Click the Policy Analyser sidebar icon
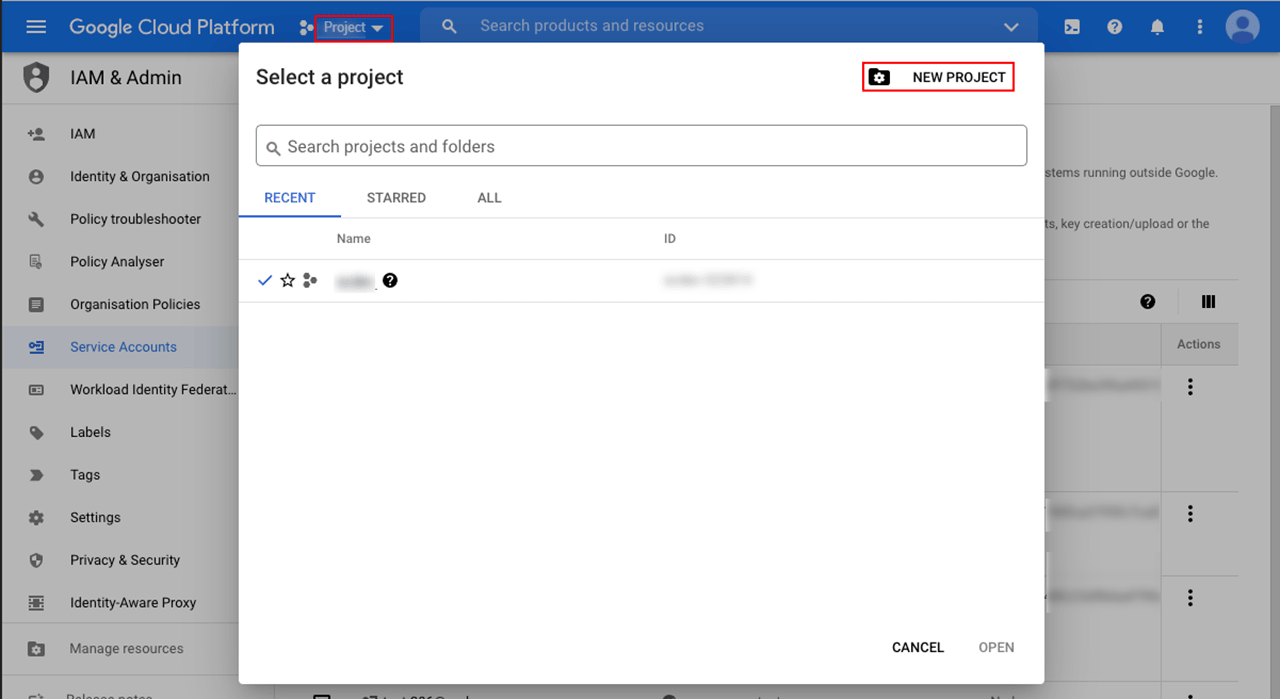The width and height of the screenshot is (1280, 699). tap(36, 262)
